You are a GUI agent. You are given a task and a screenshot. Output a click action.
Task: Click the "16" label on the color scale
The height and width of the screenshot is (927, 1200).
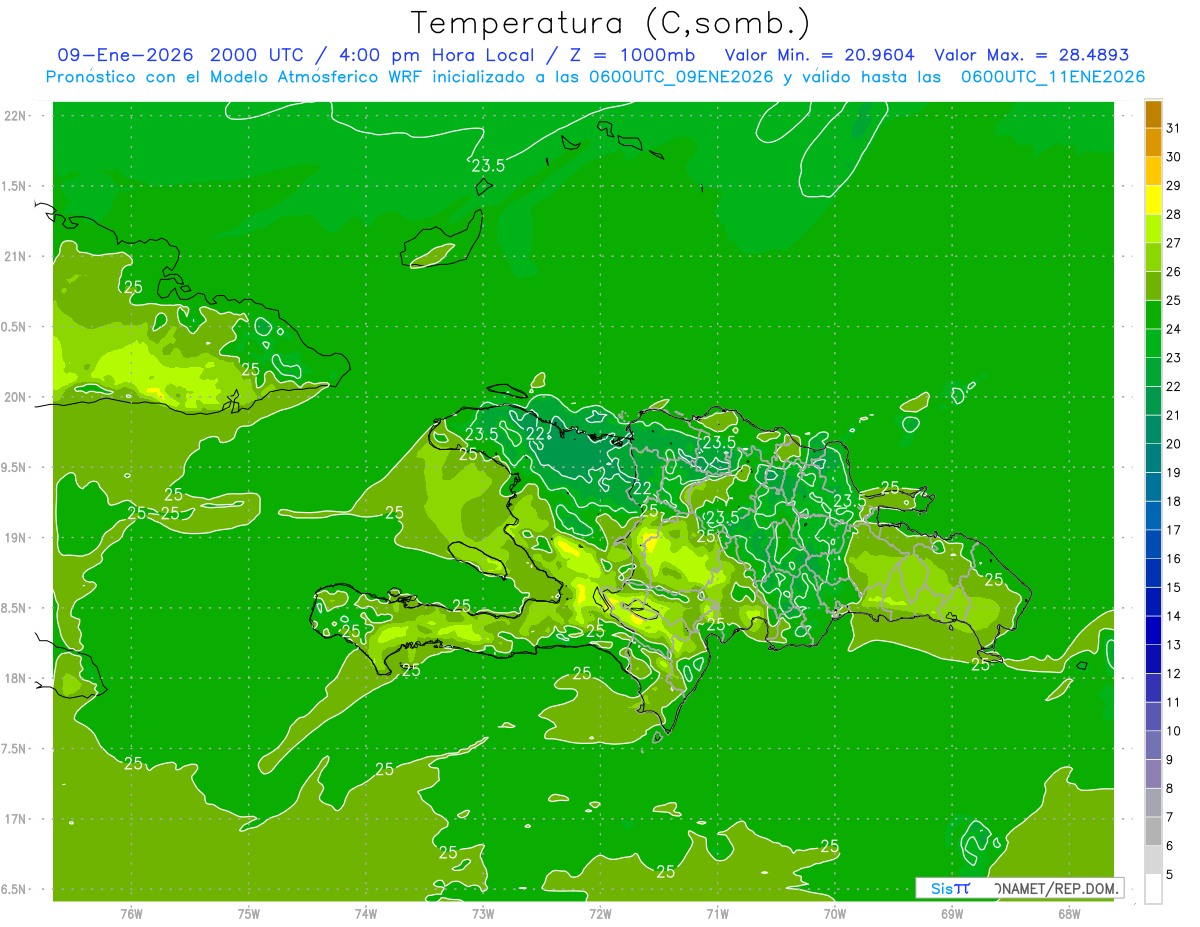tap(1173, 559)
